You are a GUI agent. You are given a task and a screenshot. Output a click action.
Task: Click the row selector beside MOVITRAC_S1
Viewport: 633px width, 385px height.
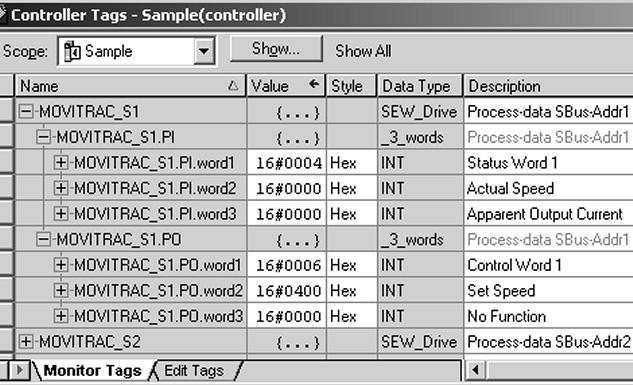(x=6, y=111)
